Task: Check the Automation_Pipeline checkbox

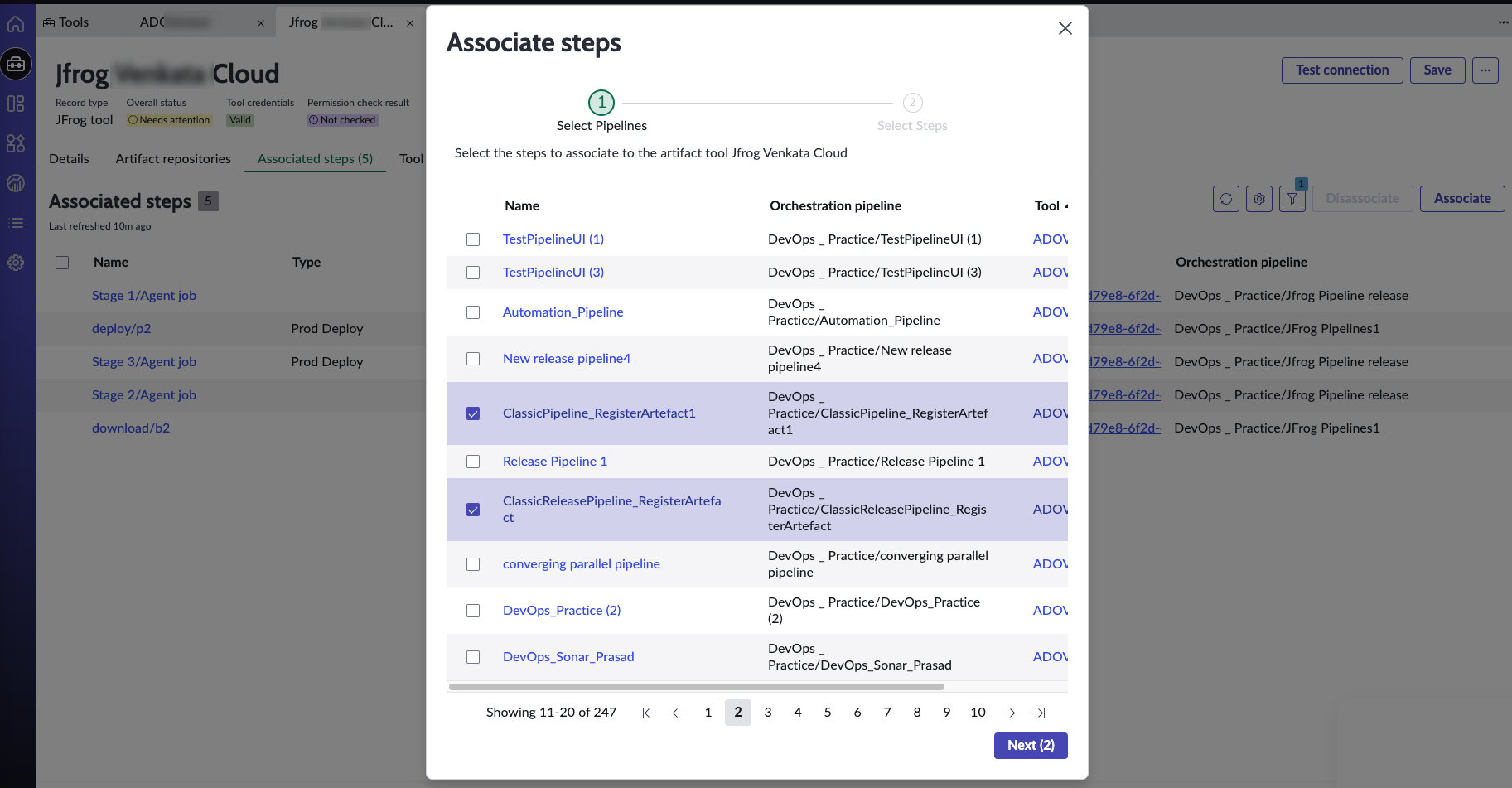Action: coord(473,312)
